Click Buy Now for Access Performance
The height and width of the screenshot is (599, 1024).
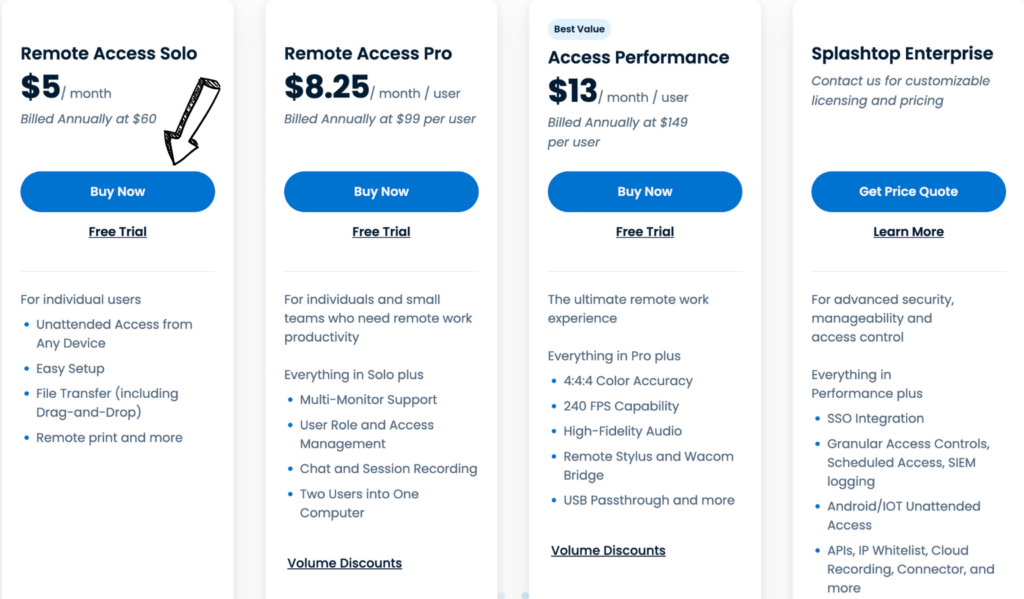pos(645,191)
